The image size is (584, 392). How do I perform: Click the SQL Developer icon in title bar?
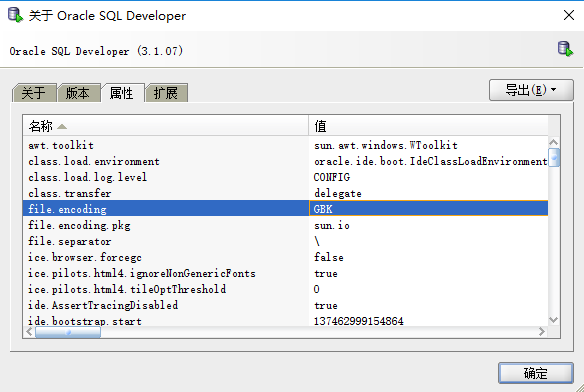pos(15,15)
